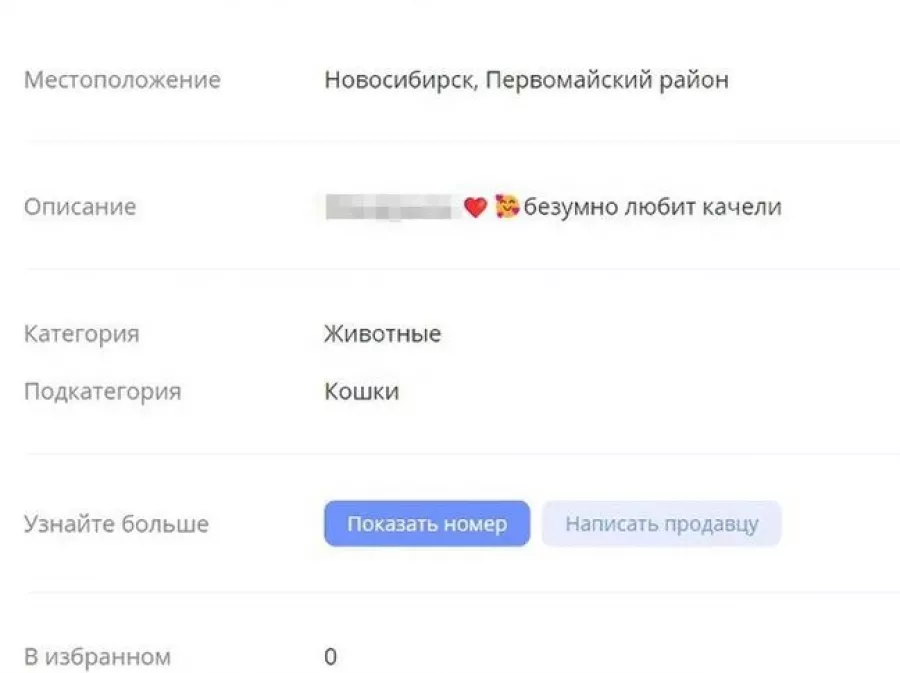Image resolution: width=900 pixels, height=673 pixels.
Task: Click the text безумно любит качели
Action: 652,208
